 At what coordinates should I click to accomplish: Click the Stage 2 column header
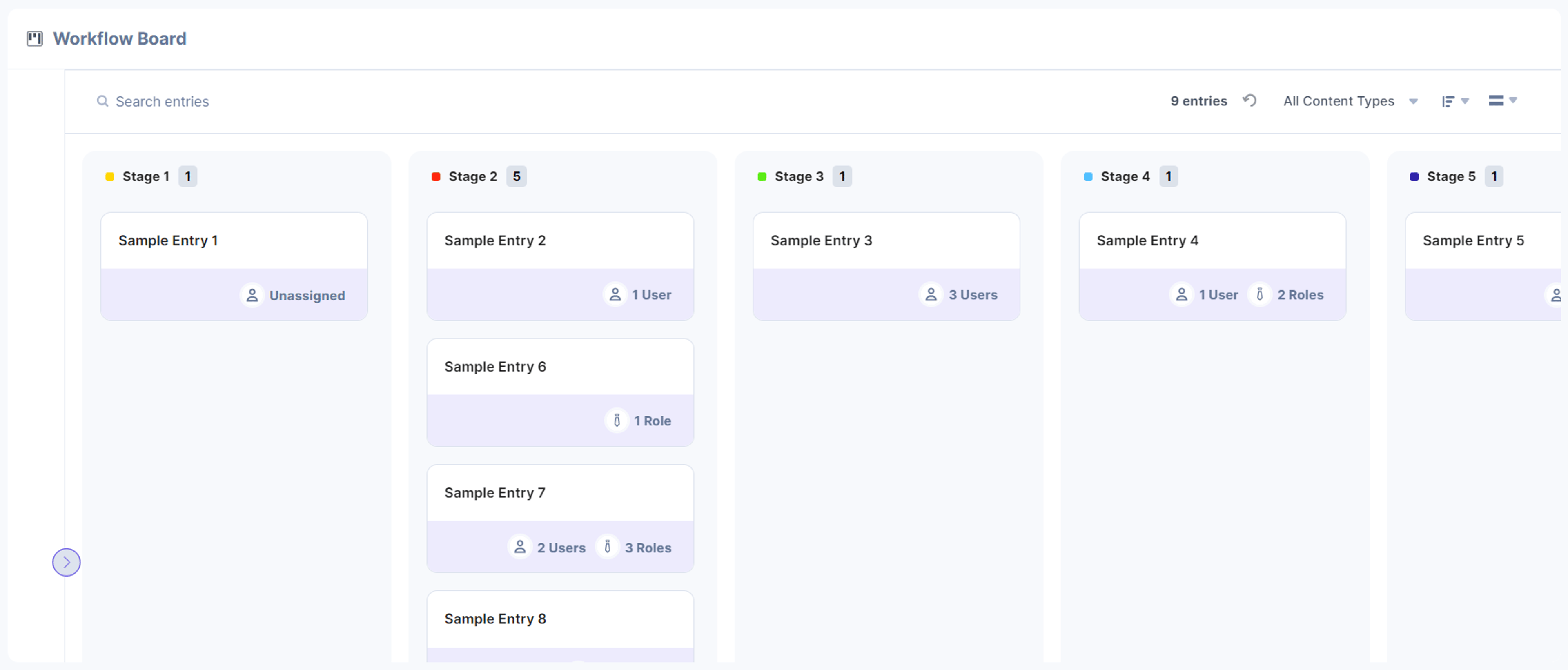[x=472, y=176]
